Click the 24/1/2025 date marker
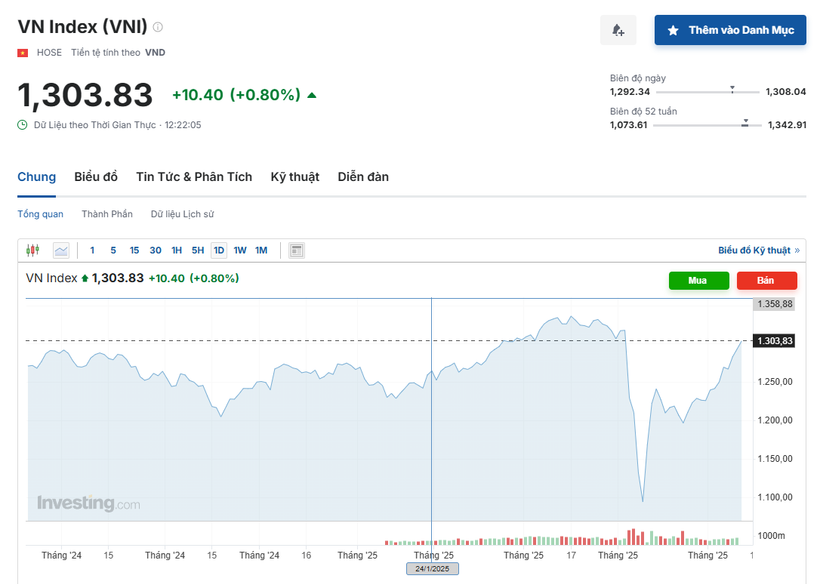 432,568
